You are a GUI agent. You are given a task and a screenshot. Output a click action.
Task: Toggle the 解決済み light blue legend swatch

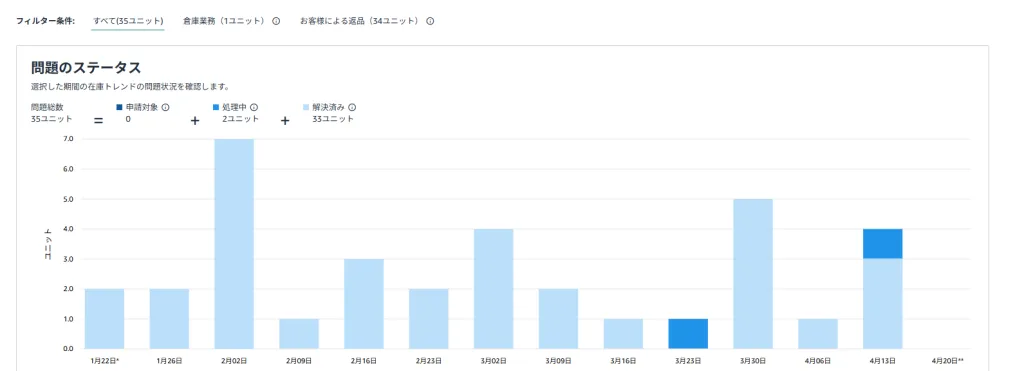[x=307, y=107]
